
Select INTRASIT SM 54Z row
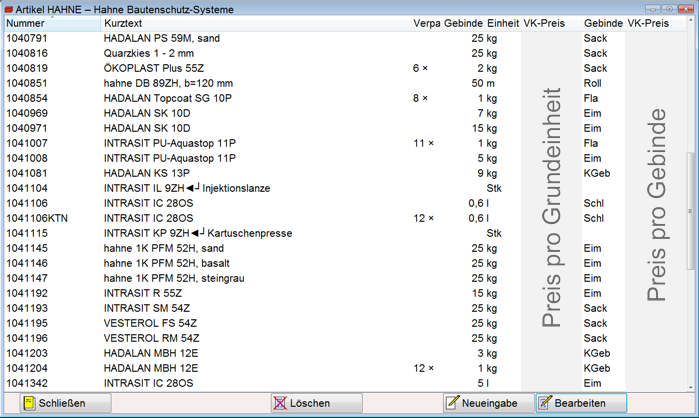pos(345,308)
